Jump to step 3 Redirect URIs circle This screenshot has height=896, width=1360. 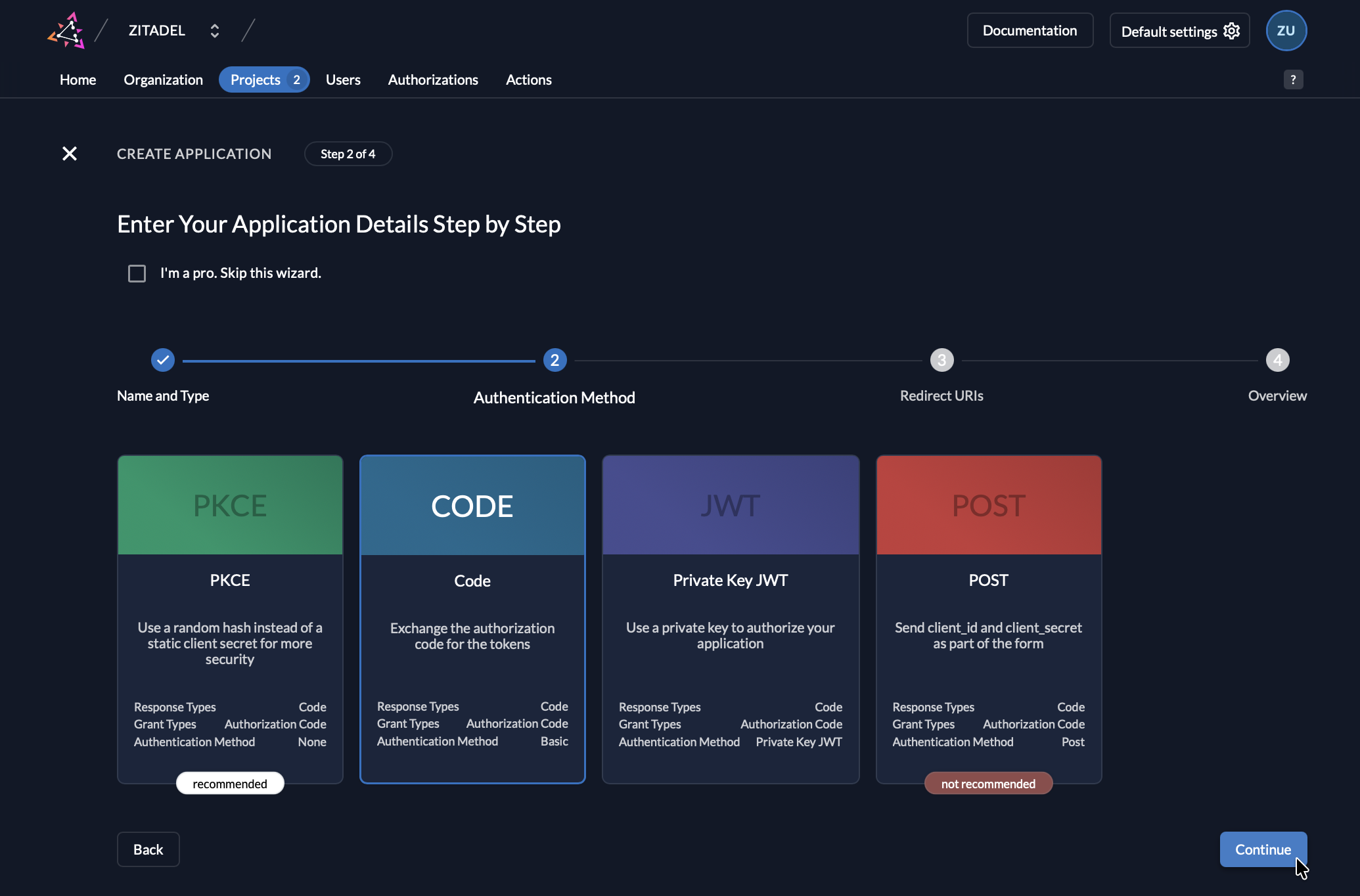pyautogui.click(x=941, y=360)
